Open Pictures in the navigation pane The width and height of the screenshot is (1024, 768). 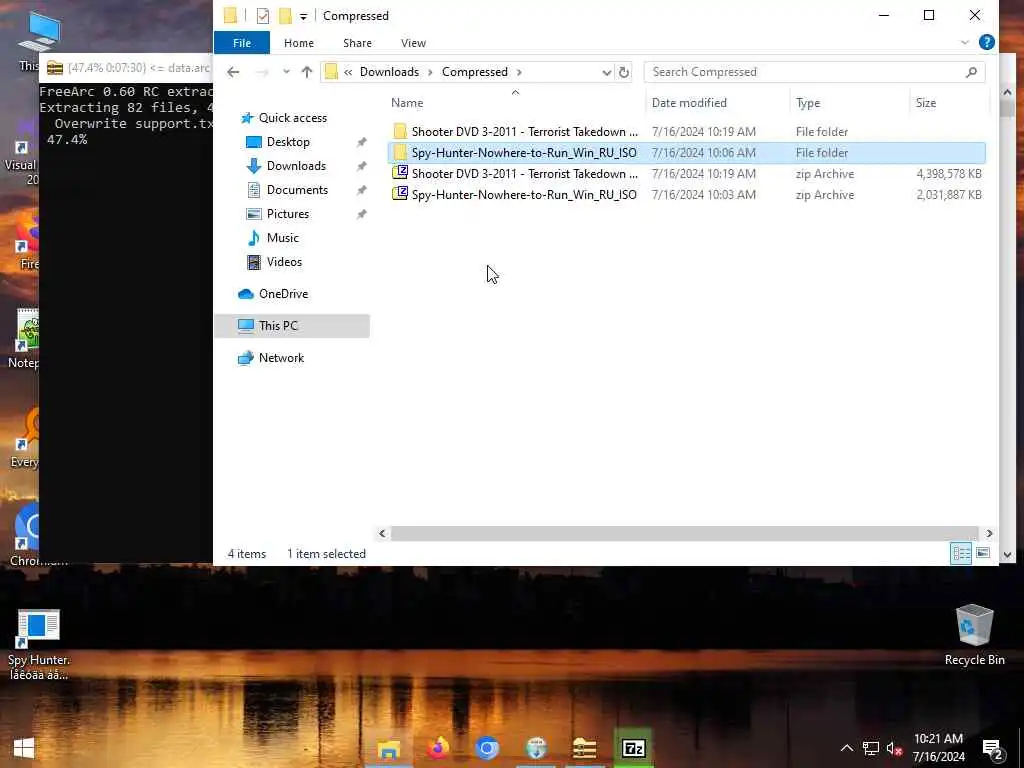287,214
